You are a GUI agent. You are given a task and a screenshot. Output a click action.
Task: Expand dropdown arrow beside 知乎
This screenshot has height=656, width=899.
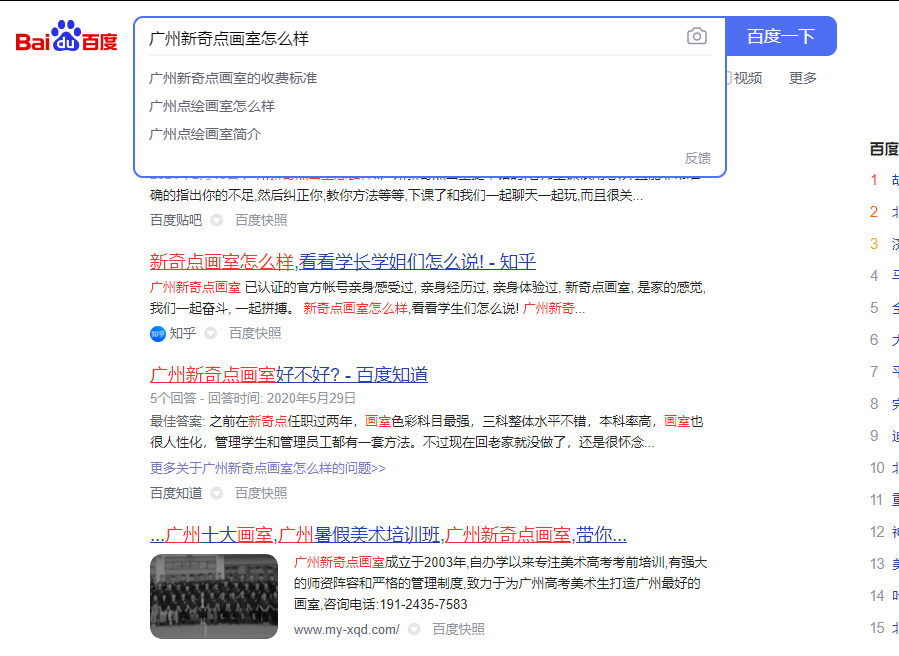210,333
